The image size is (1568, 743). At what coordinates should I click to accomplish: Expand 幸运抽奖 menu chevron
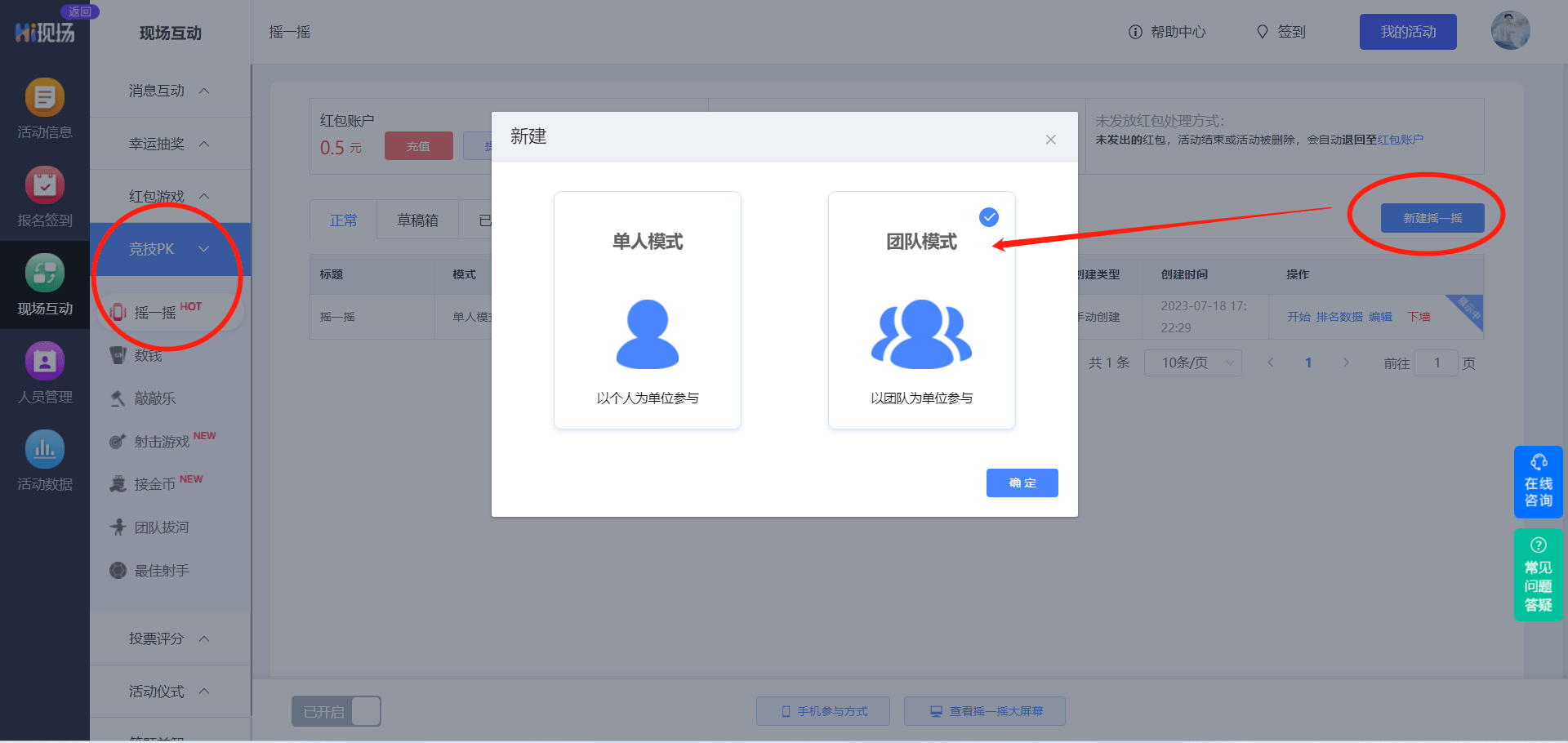(x=204, y=144)
